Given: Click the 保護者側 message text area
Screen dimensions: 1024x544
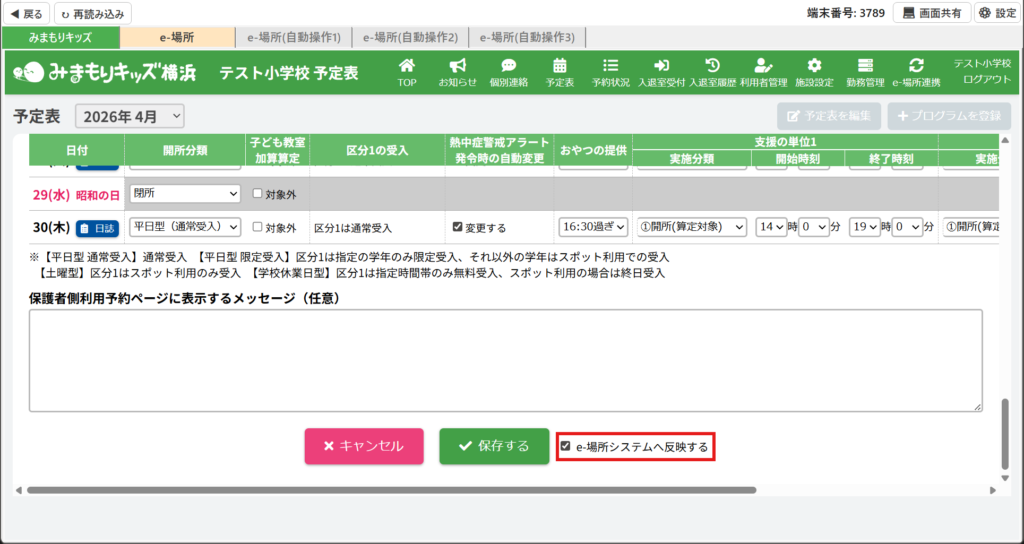Looking at the screenshot, I should [x=505, y=360].
